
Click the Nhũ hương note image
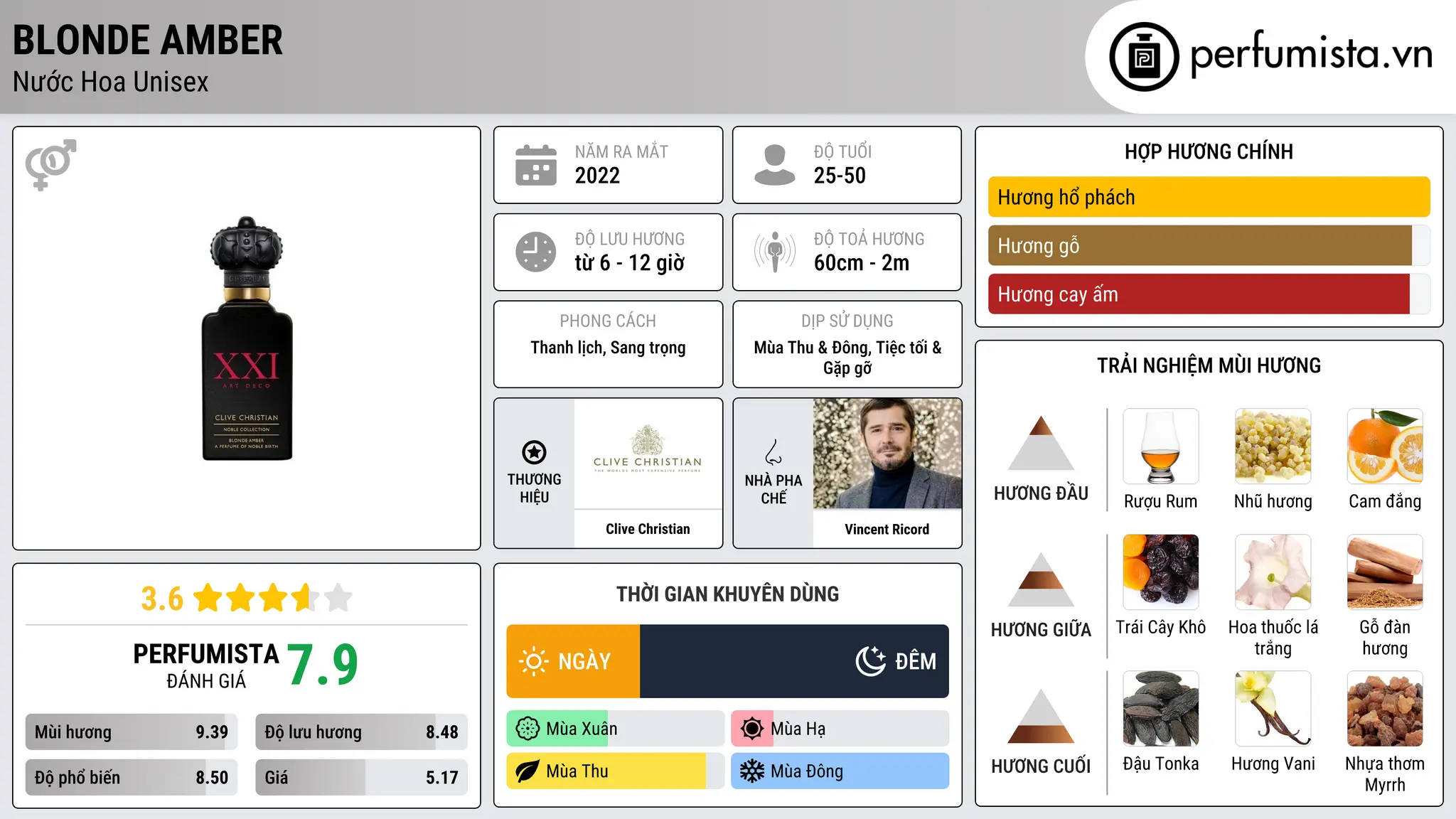pyautogui.click(x=1273, y=446)
